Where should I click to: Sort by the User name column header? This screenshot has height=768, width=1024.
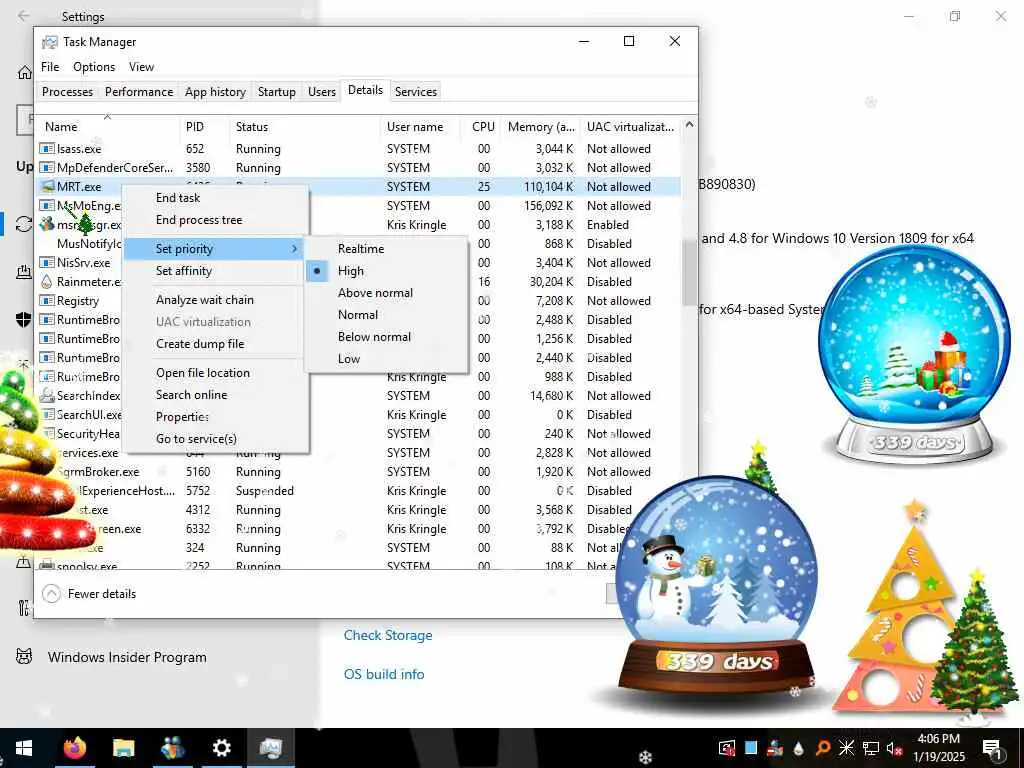click(421, 127)
